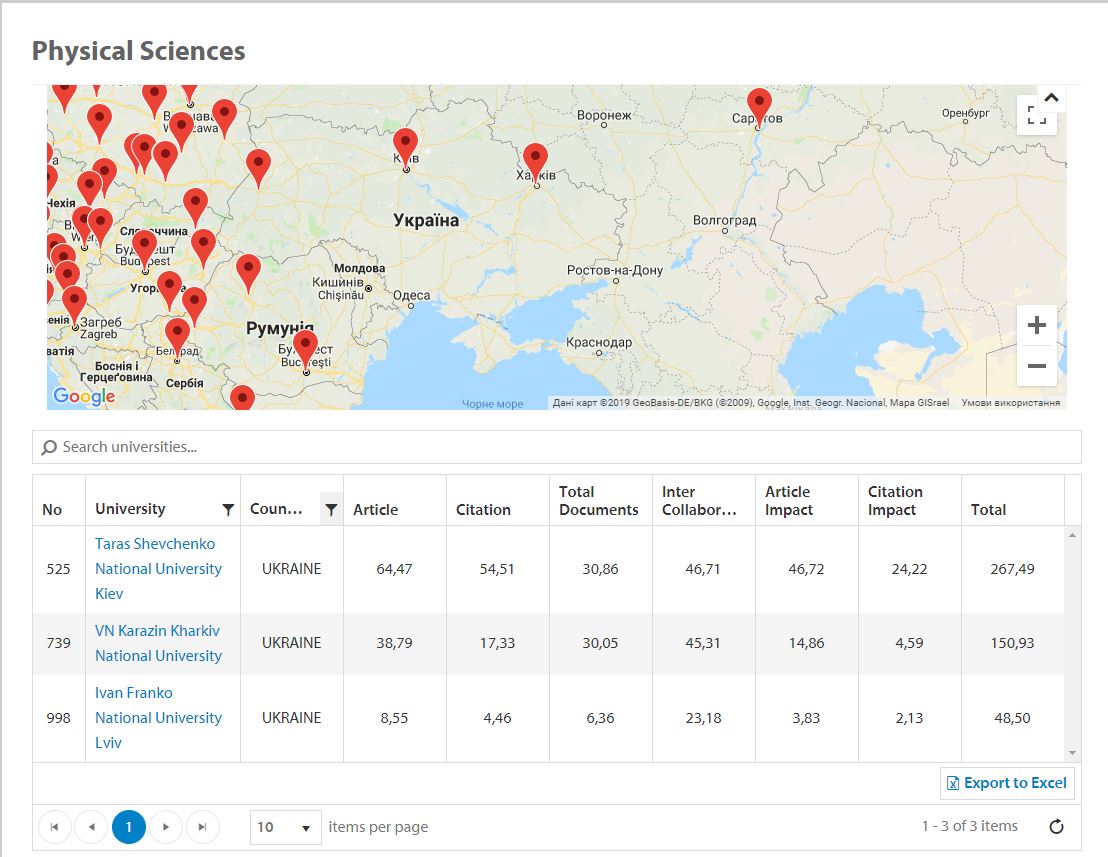Image resolution: width=1108 pixels, height=857 pixels.
Task: Click scrollbar up arrow in table
Action: pos(1072,536)
